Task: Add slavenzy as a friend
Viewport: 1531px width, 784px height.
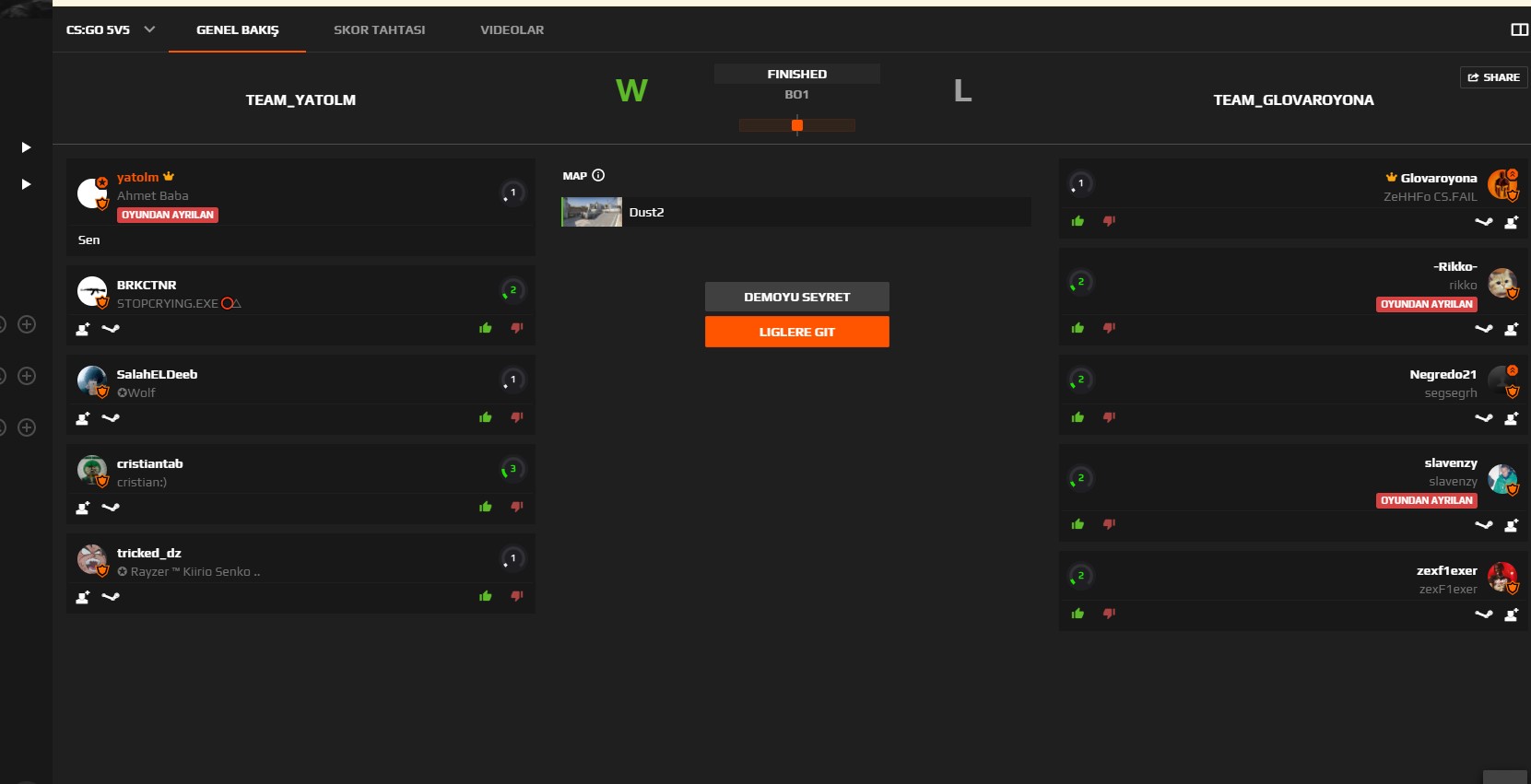Action: click(x=1512, y=525)
